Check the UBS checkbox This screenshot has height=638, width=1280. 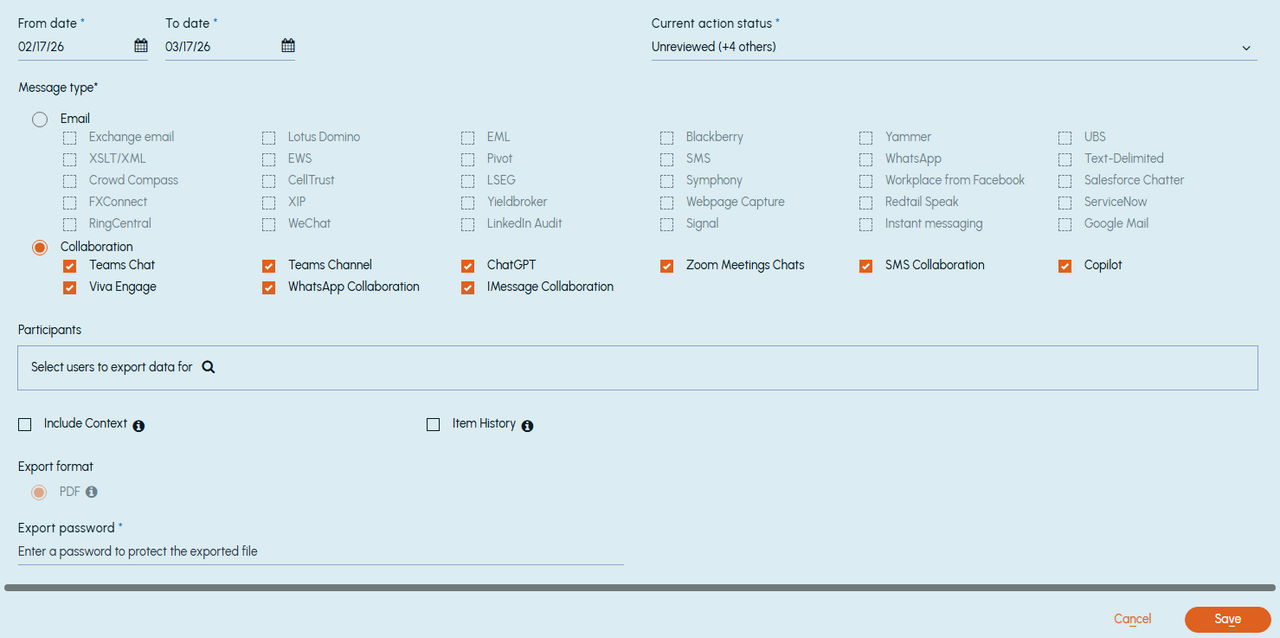coord(1064,138)
